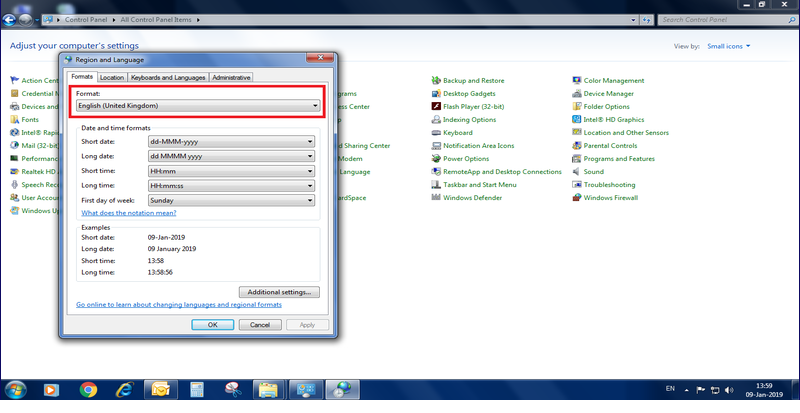This screenshot has height=413, width=800.
Task: Click the EN language indicator in tray
Action: pyautogui.click(x=670, y=389)
